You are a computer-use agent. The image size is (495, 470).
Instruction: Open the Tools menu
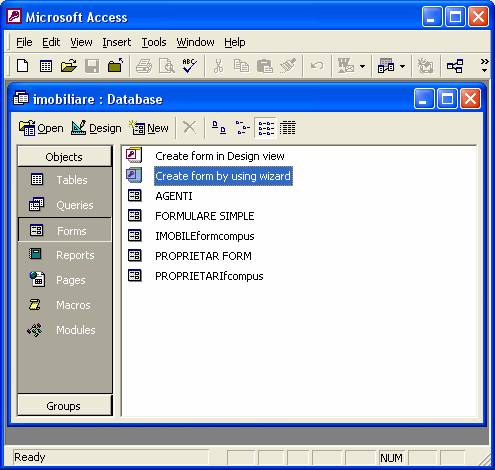154,42
